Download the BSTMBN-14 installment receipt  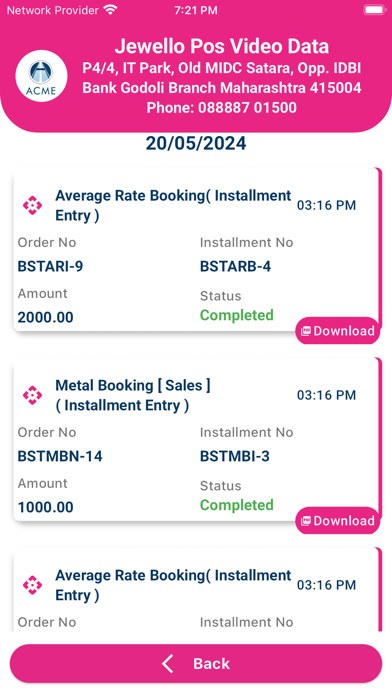pyautogui.click(x=338, y=521)
